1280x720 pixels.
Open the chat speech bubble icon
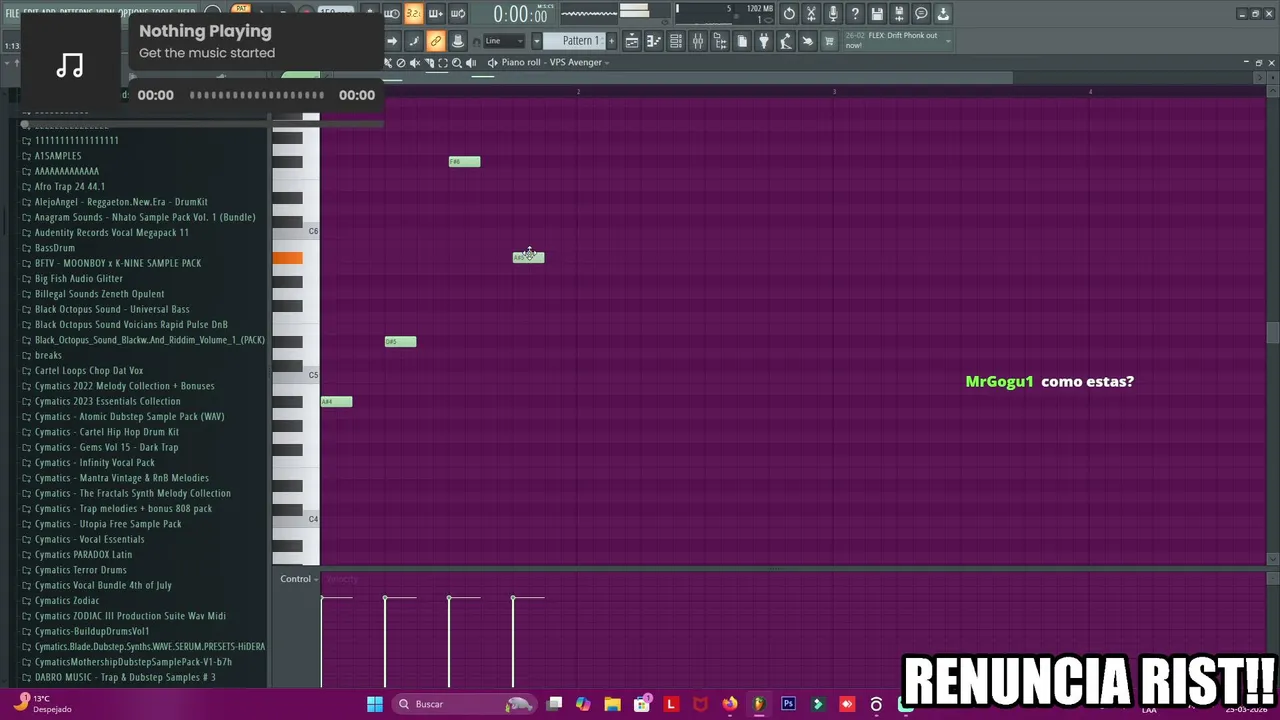pyautogui.click(x=921, y=14)
